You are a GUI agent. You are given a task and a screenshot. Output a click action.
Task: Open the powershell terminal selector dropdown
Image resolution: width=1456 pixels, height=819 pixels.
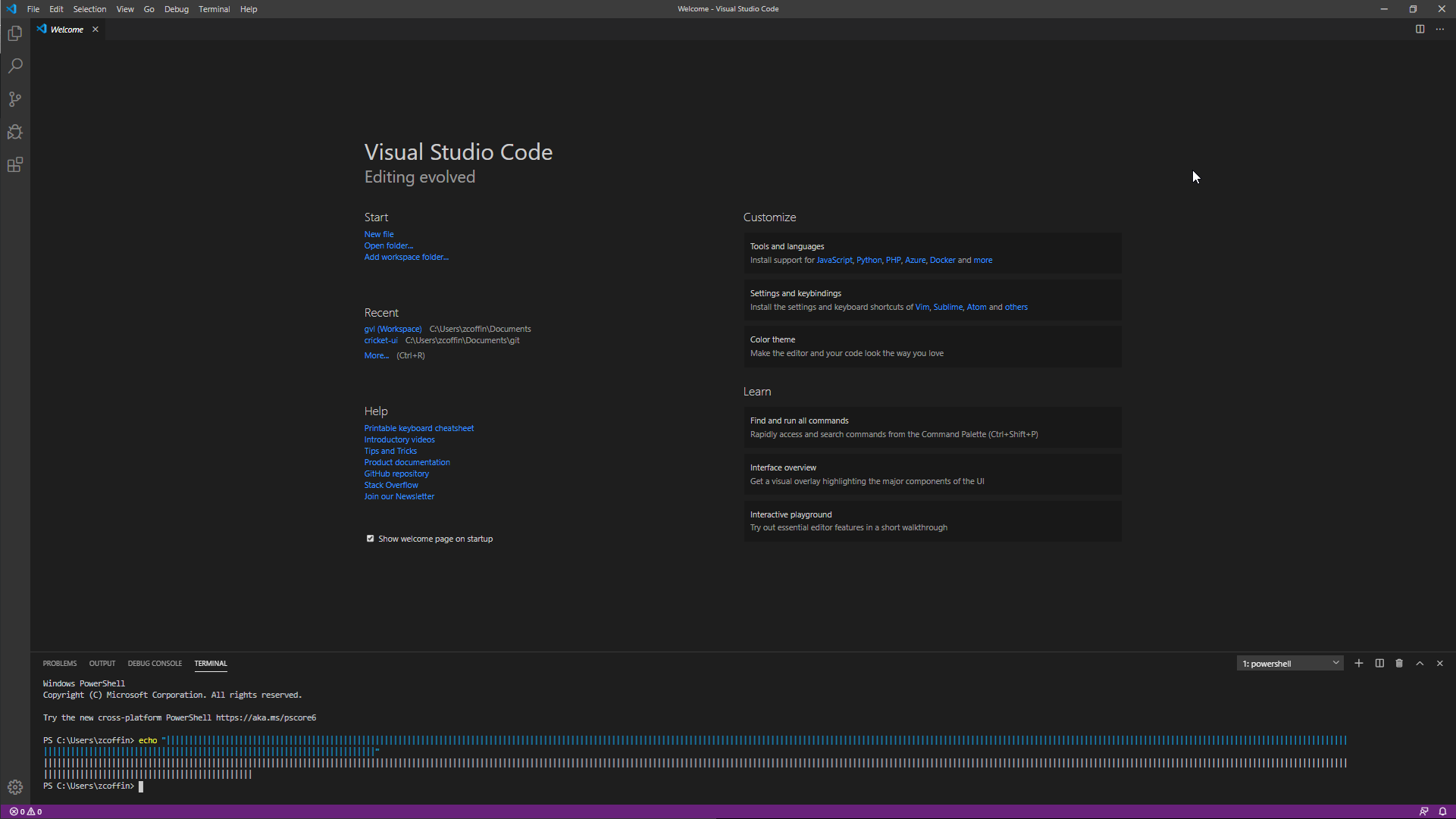1290,664
